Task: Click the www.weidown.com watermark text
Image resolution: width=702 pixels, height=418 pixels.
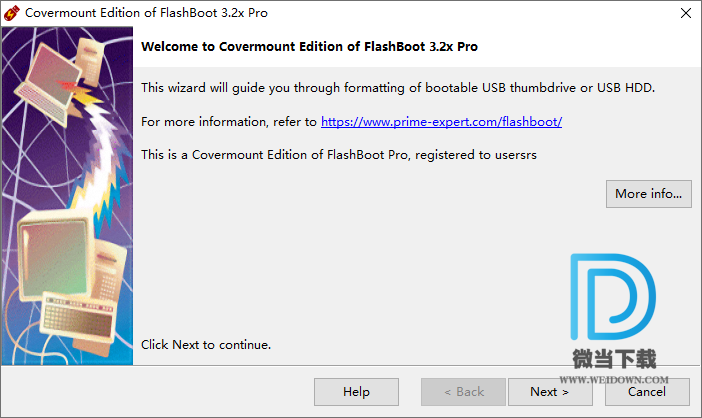Action: point(613,380)
